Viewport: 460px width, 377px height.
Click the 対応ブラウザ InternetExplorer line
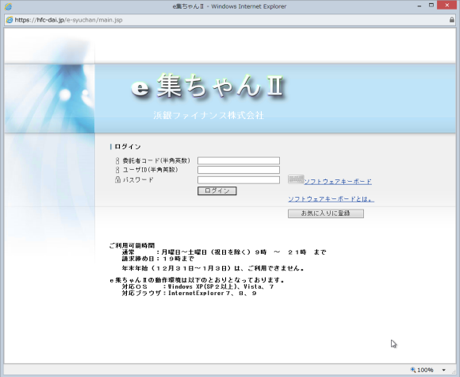tap(189, 293)
